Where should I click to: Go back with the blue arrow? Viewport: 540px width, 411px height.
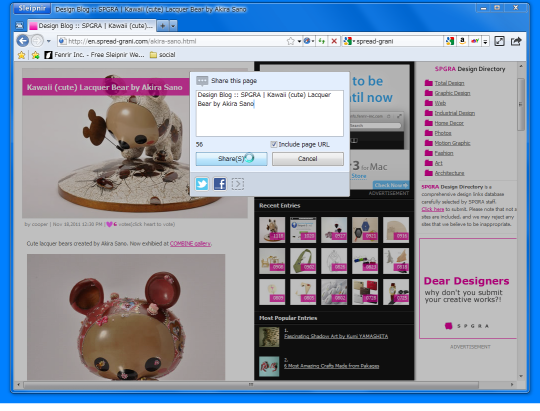tap(23, 41)
